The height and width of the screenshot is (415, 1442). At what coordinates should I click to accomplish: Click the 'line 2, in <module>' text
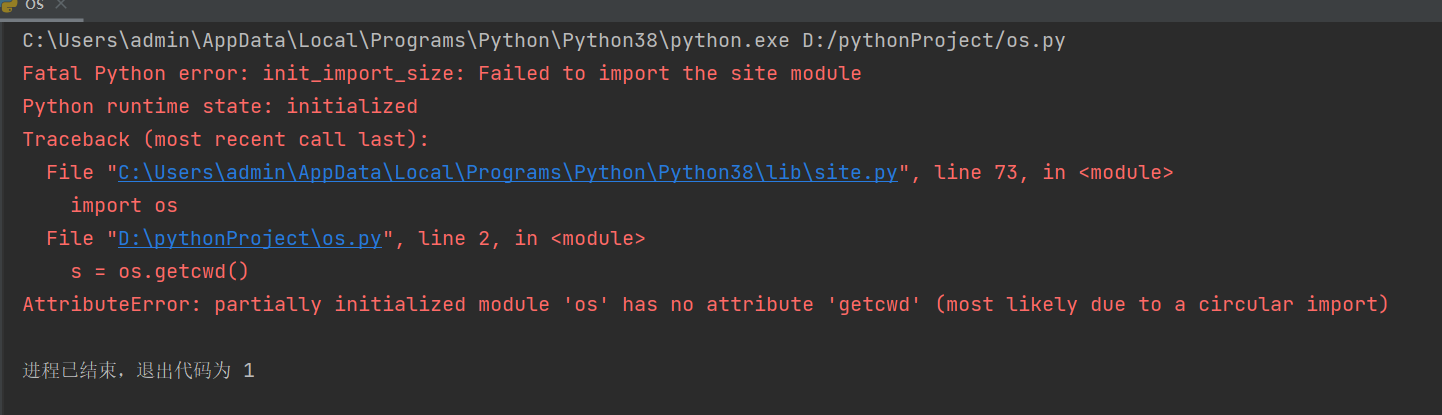pyautogui.click(x=532, y=238)
